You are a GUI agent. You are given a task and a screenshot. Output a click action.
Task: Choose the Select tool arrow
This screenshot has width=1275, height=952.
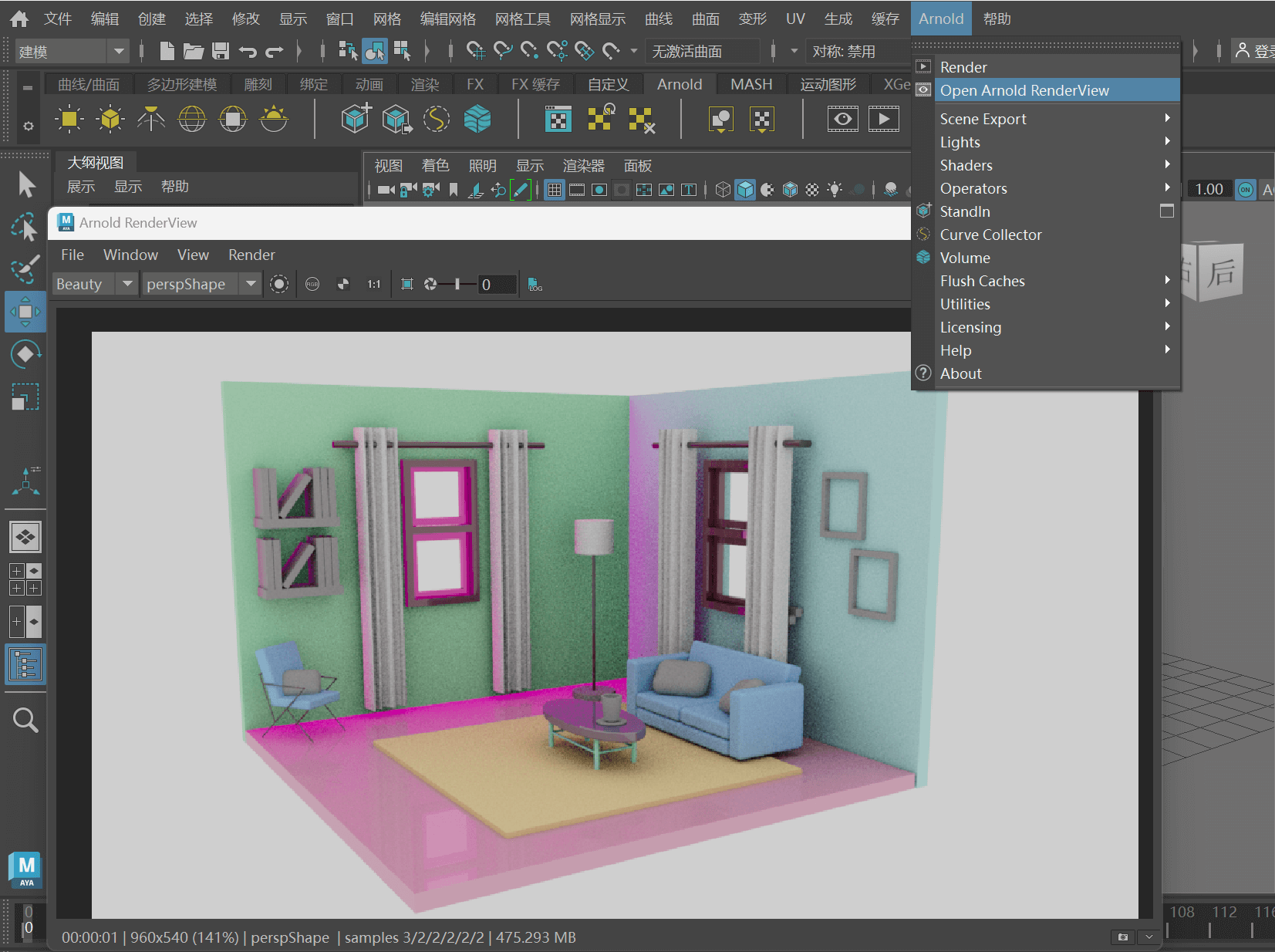tap(26, 185)
